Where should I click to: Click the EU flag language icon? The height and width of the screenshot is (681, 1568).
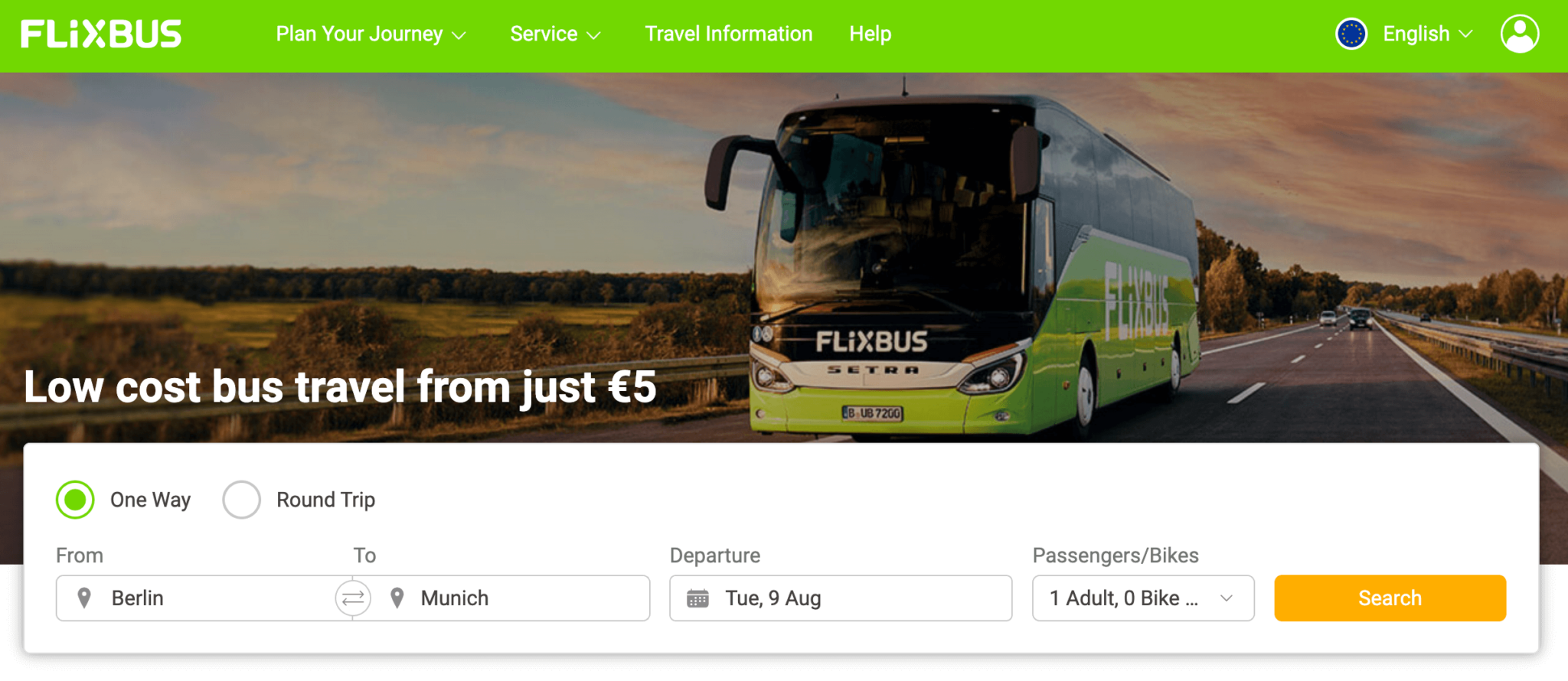click(x=1351, y=34)
